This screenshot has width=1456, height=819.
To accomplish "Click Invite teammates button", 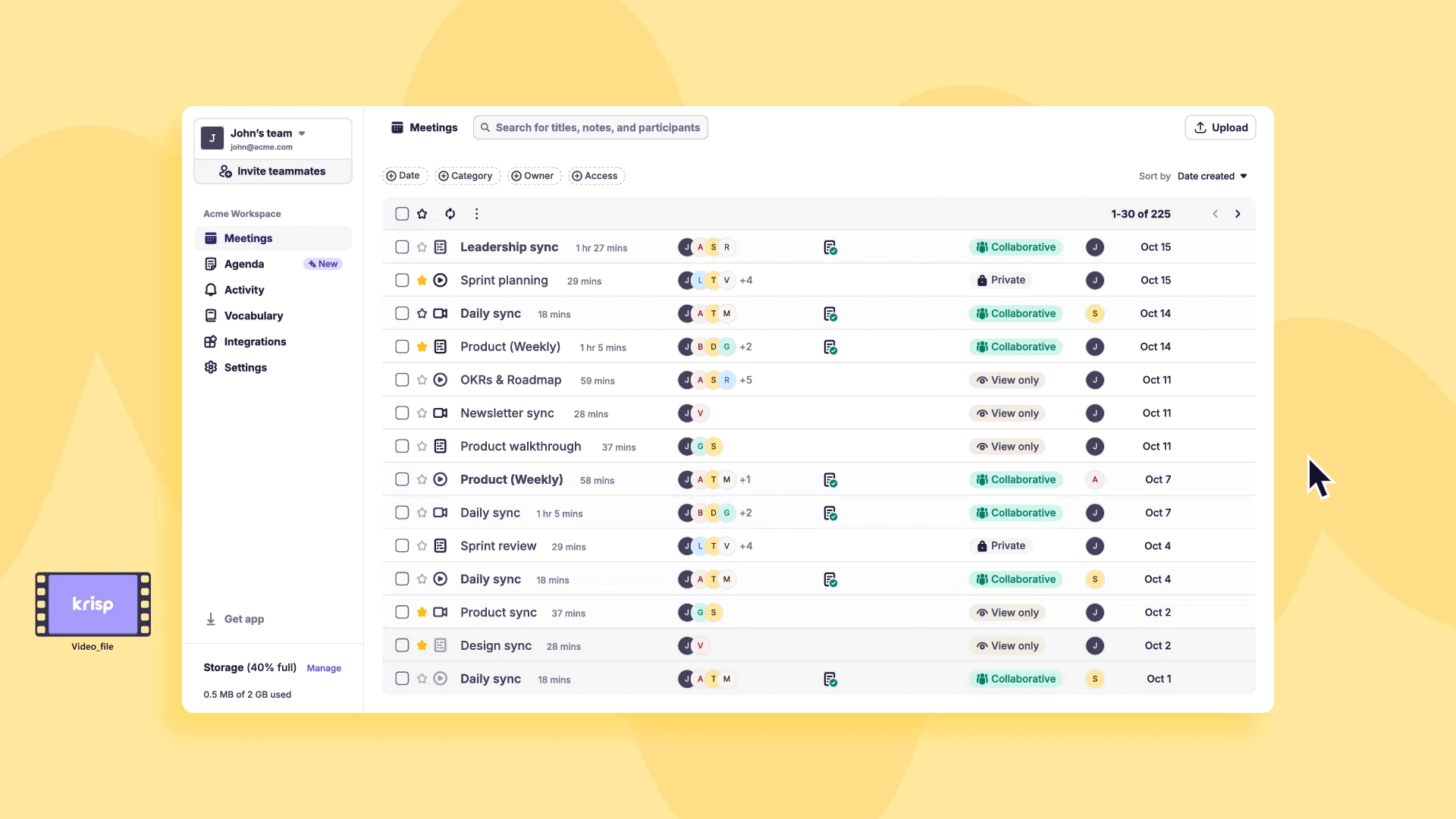I will point(273,171).
